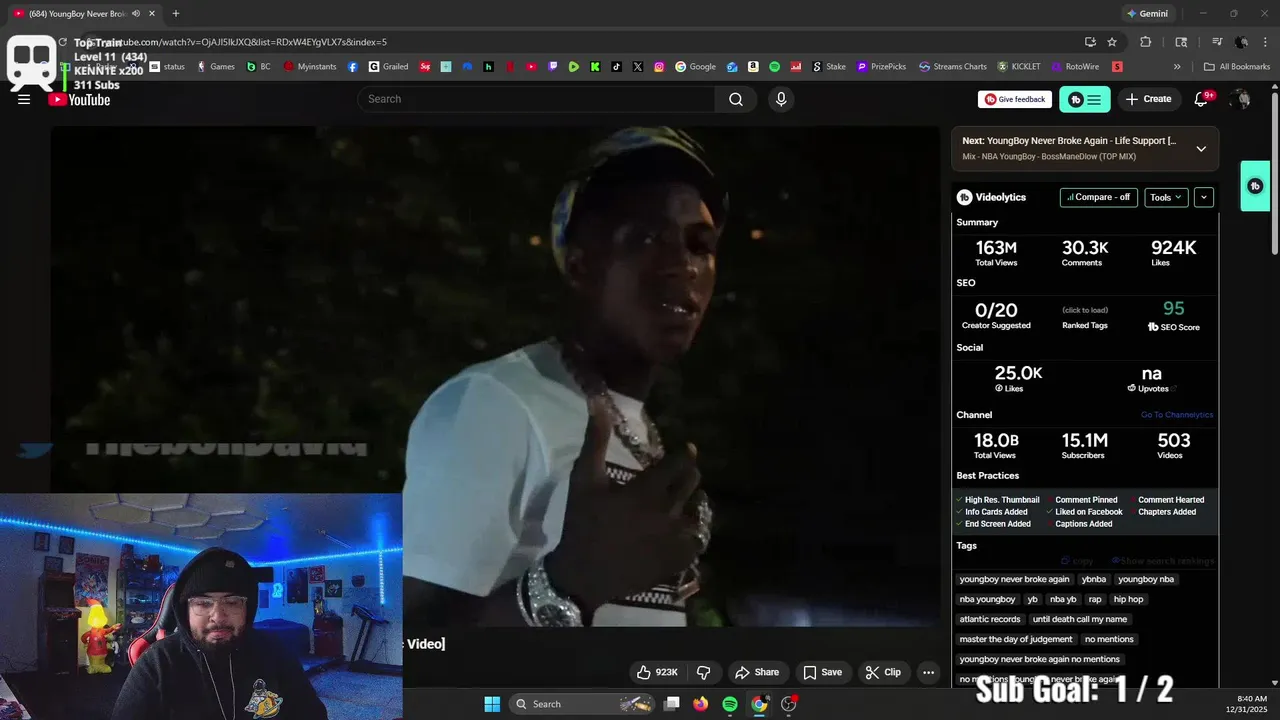Open YouTube notifications bell
Viewport: 1280px width, 720px height.
click(1202, 99)
